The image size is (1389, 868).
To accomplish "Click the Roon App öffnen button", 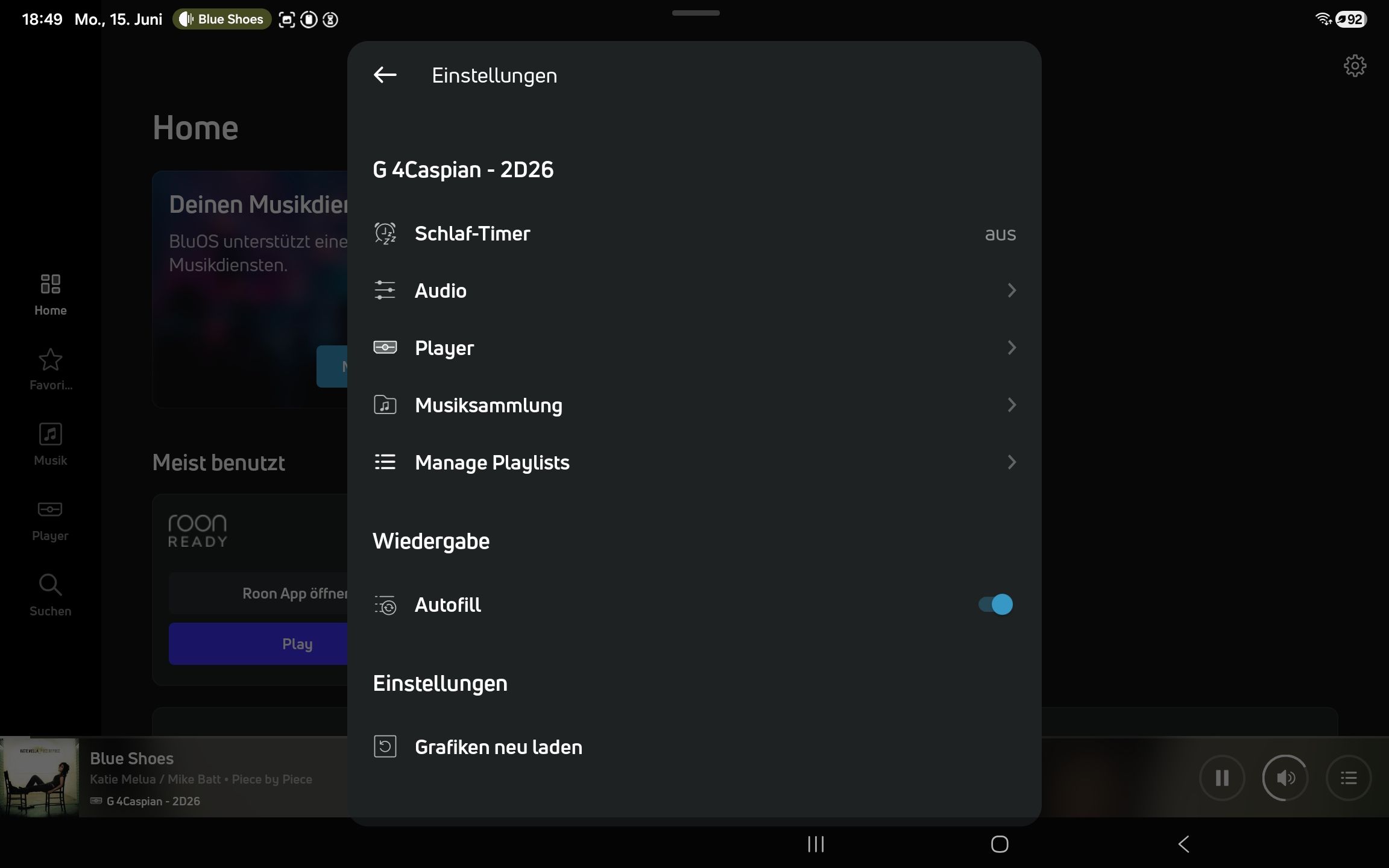I will [258, 593].
